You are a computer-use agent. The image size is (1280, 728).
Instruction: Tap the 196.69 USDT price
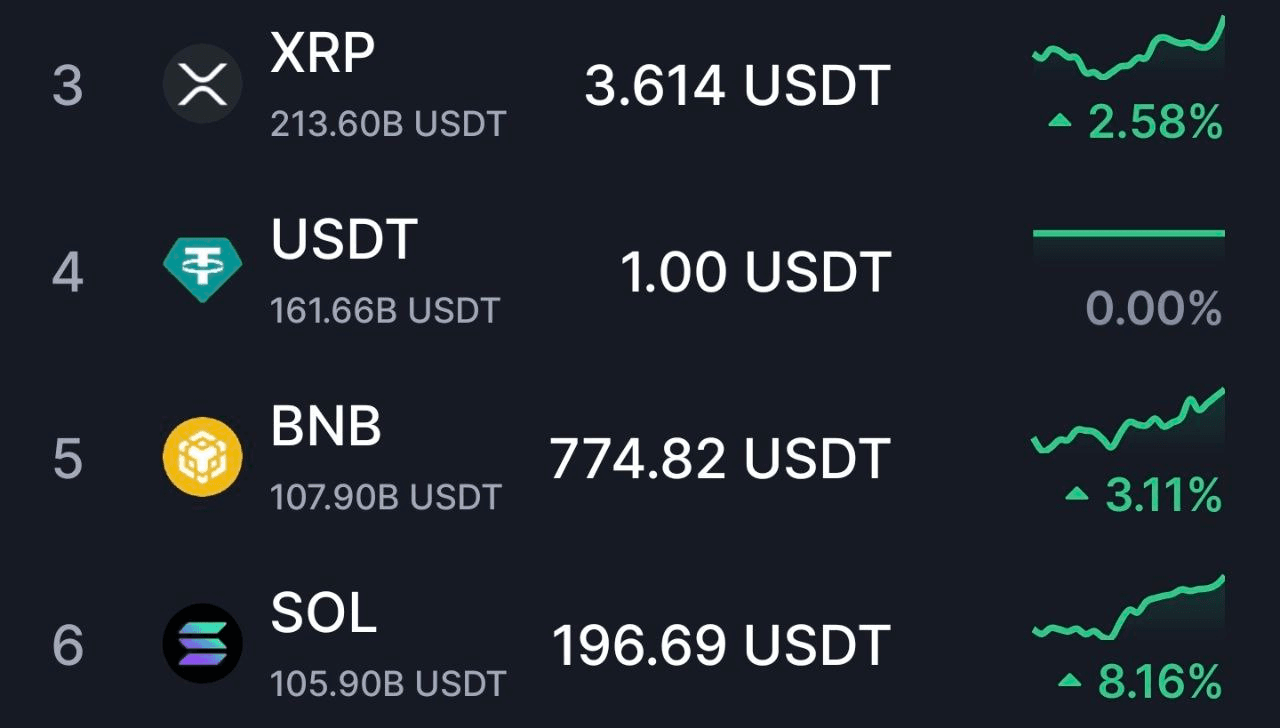point(721,645)
